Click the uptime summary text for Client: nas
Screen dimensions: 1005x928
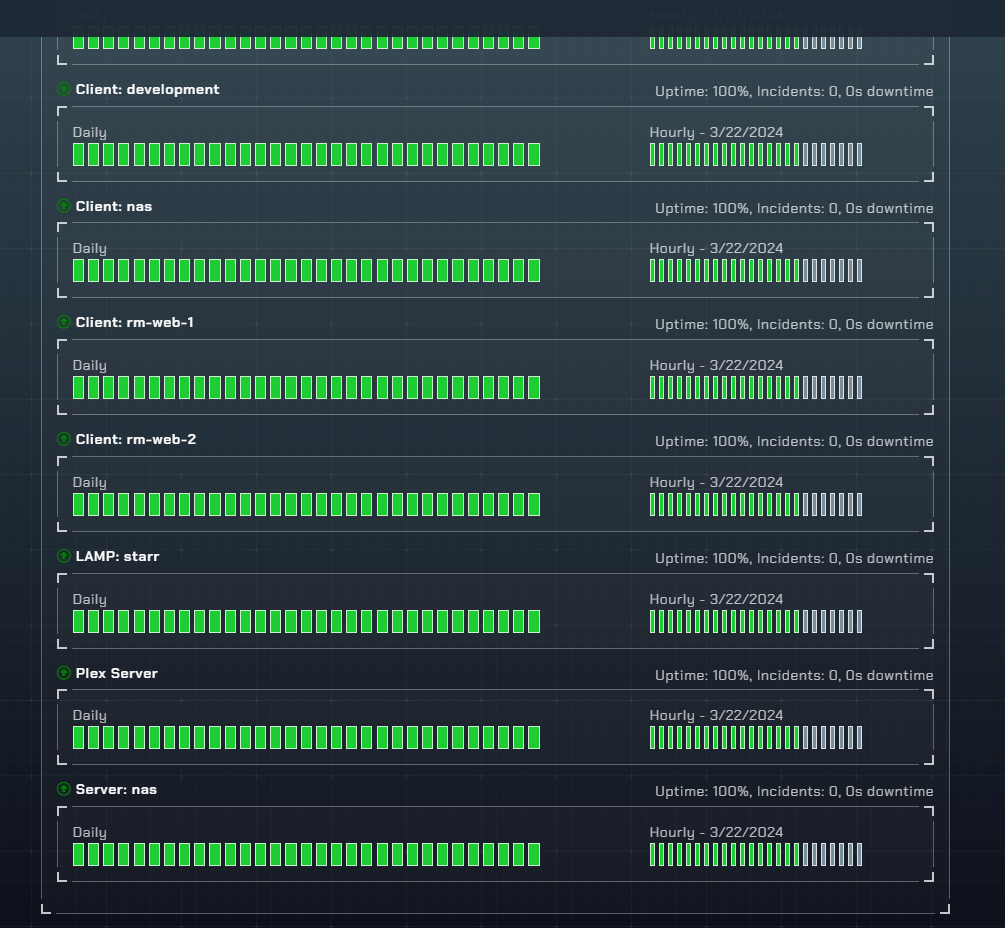point(794,208)
